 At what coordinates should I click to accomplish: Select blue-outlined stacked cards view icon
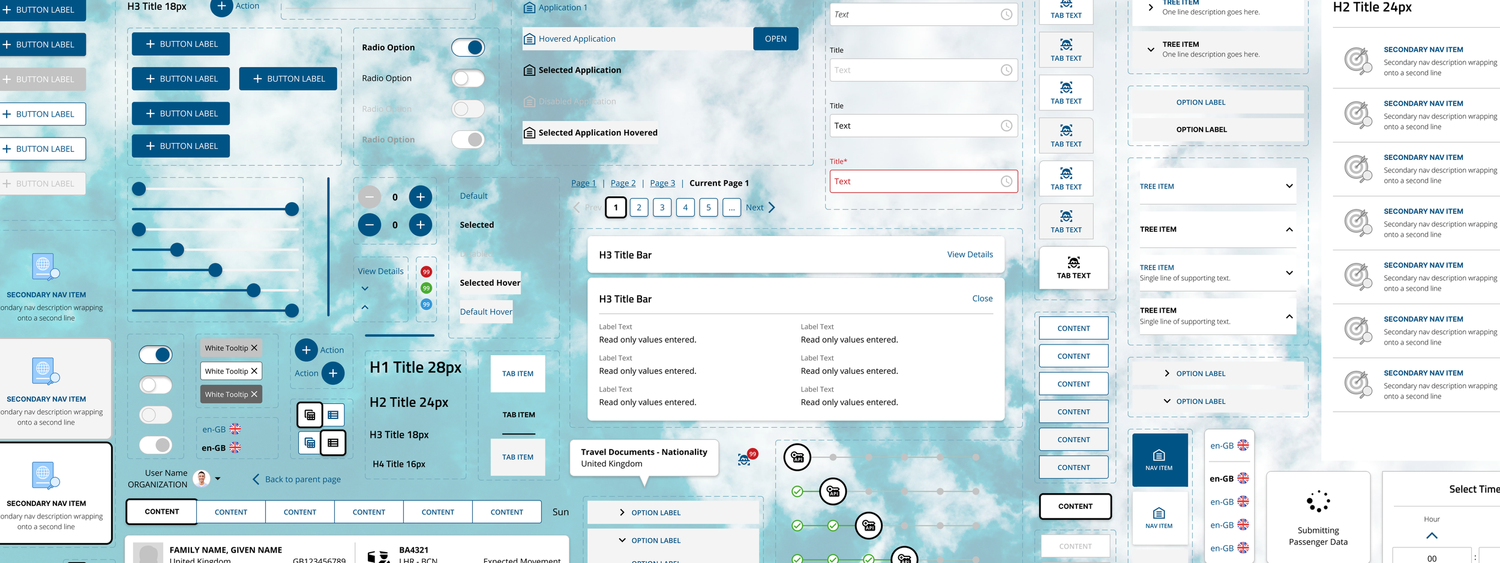tap(310, 442)
